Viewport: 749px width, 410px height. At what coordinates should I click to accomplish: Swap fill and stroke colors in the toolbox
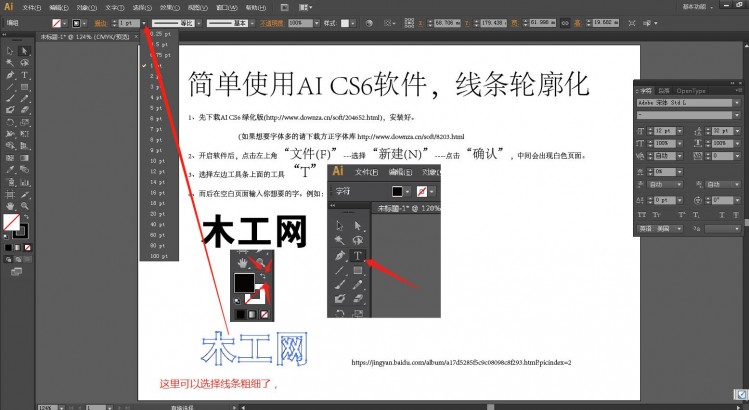point(26,216)
